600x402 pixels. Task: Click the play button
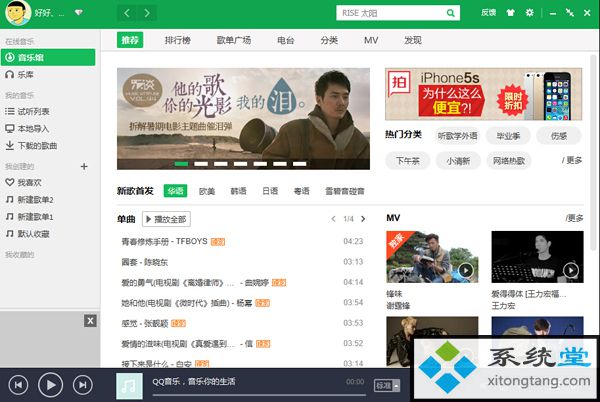[51, 385]
